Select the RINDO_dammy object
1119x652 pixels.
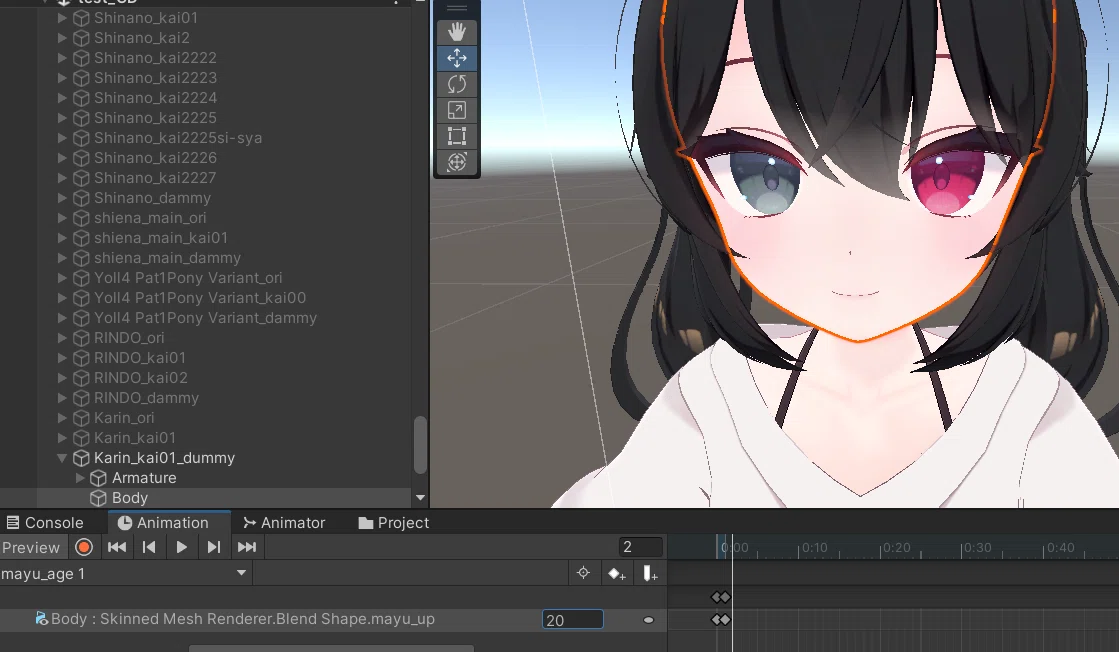pyautogui.click(x=146, y=397)
